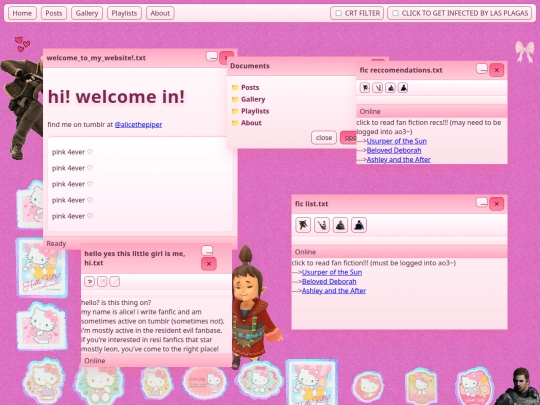Viewport: 540px width, 405px height.
Task: Open Posts from the top navigation
Action: pos(54,13)
